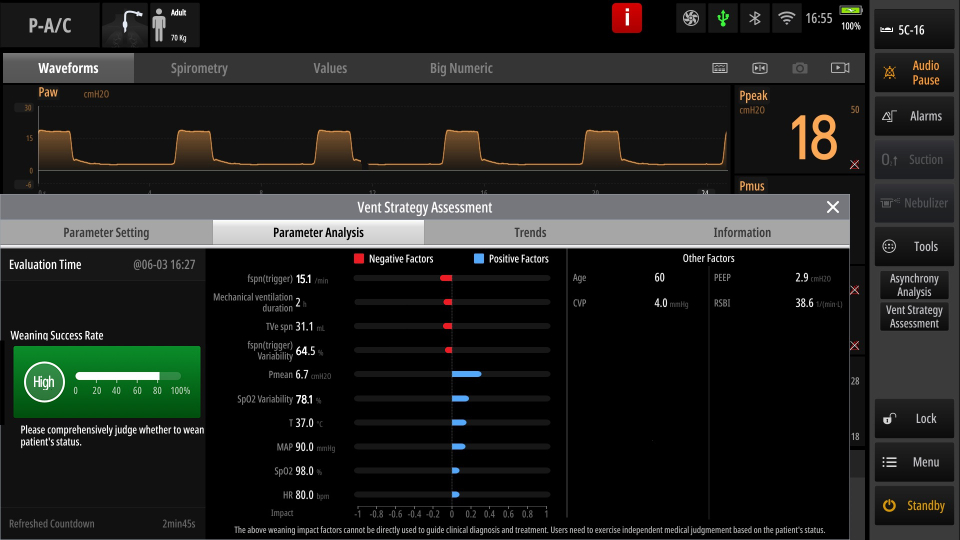960x540 pixels.
Task: Open the main Menu
Action: (x=914, y=462)
